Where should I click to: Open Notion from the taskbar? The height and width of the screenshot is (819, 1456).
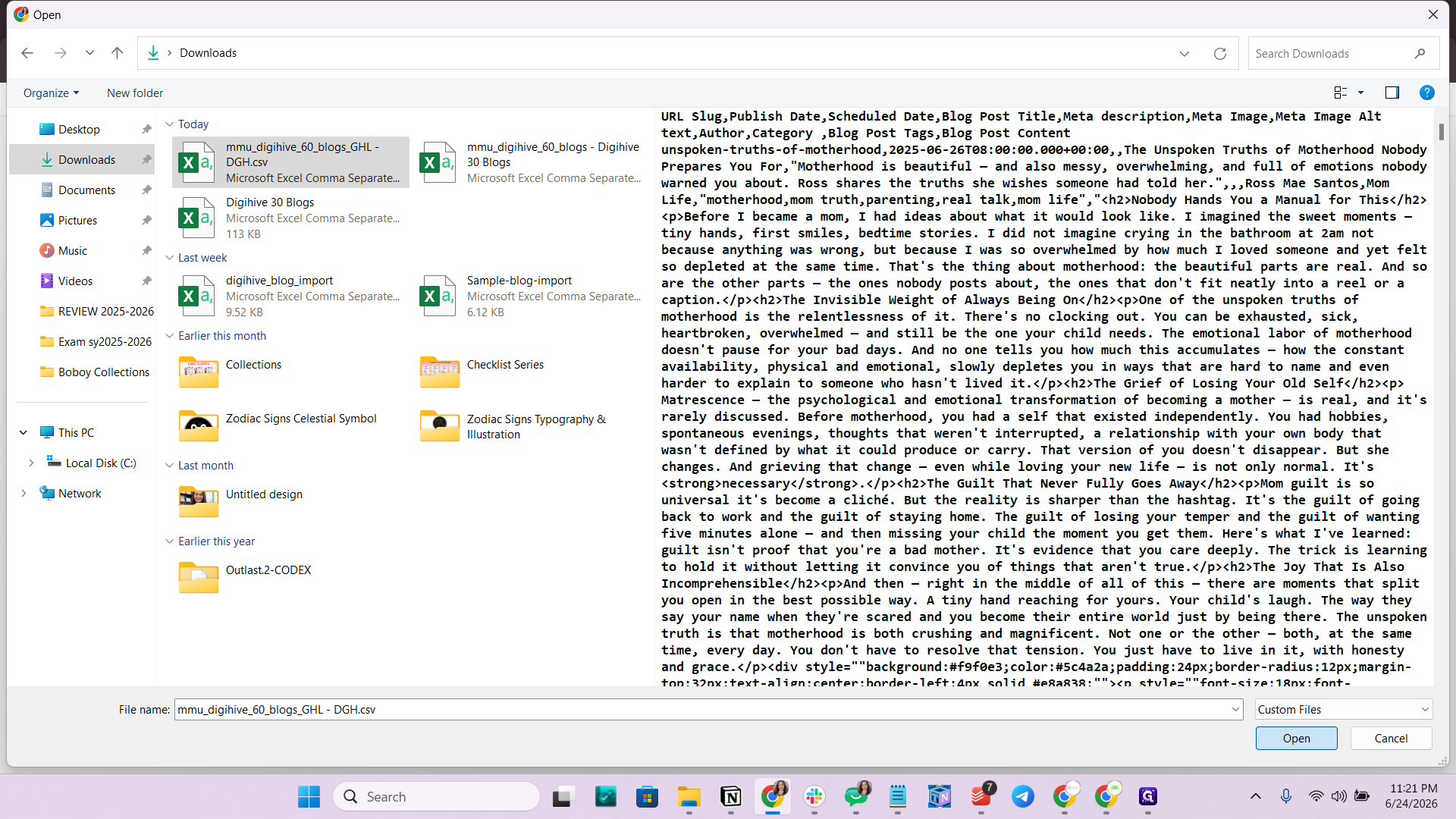[731, 797]
